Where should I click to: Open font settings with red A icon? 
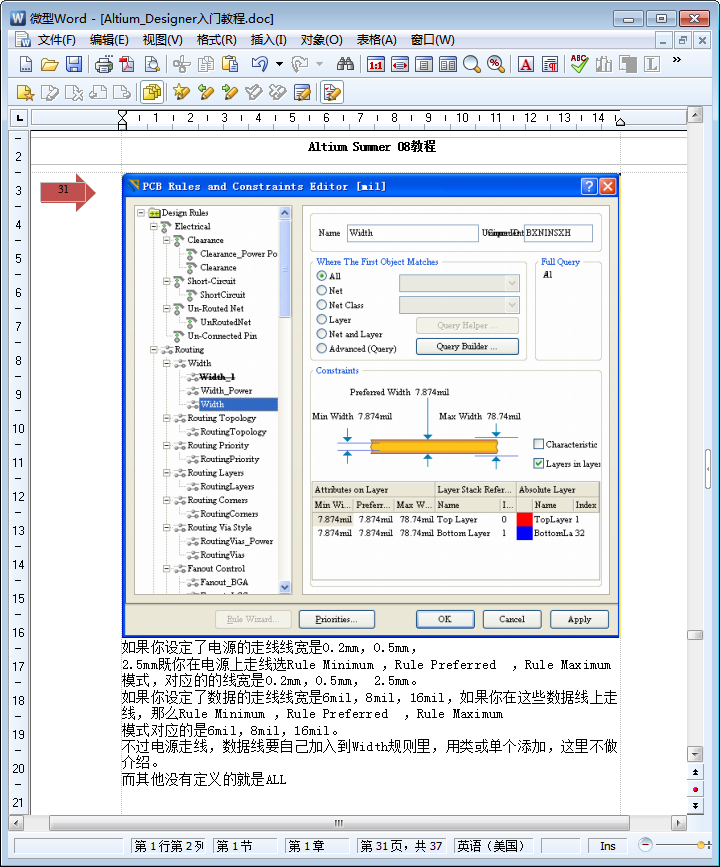(525, 65)
